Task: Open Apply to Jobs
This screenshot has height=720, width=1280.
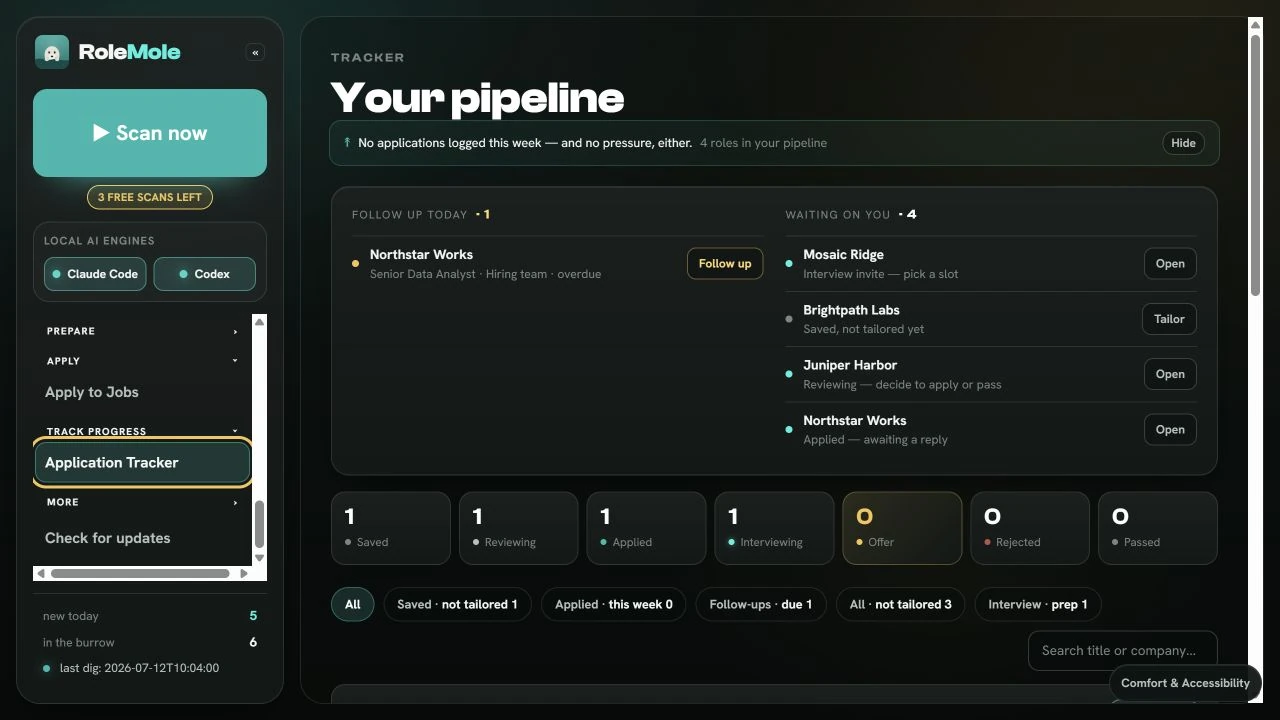Action: pos(142,392)
